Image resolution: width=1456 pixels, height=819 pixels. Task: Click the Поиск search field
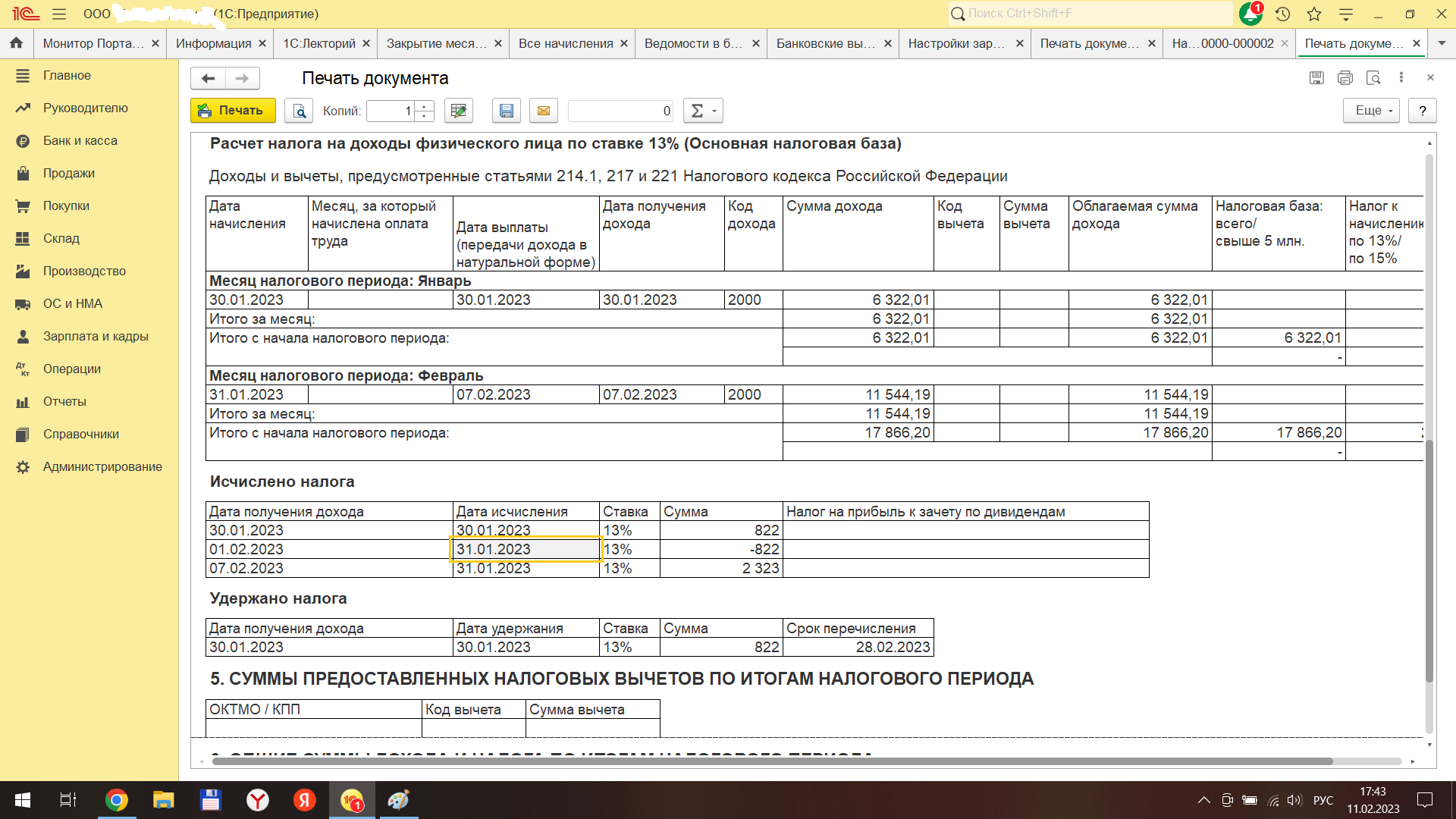coord(1092,14)
